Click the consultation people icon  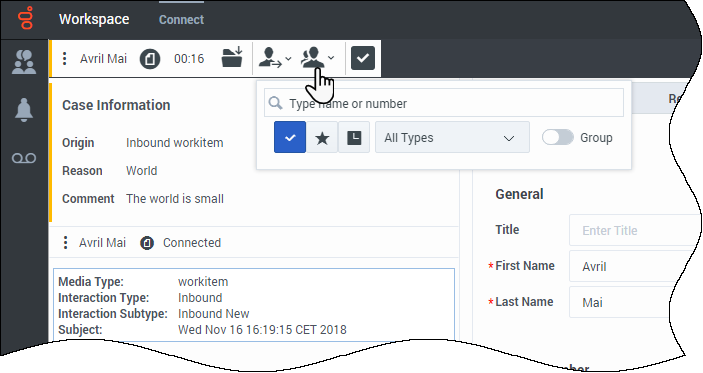click(312, 58)
